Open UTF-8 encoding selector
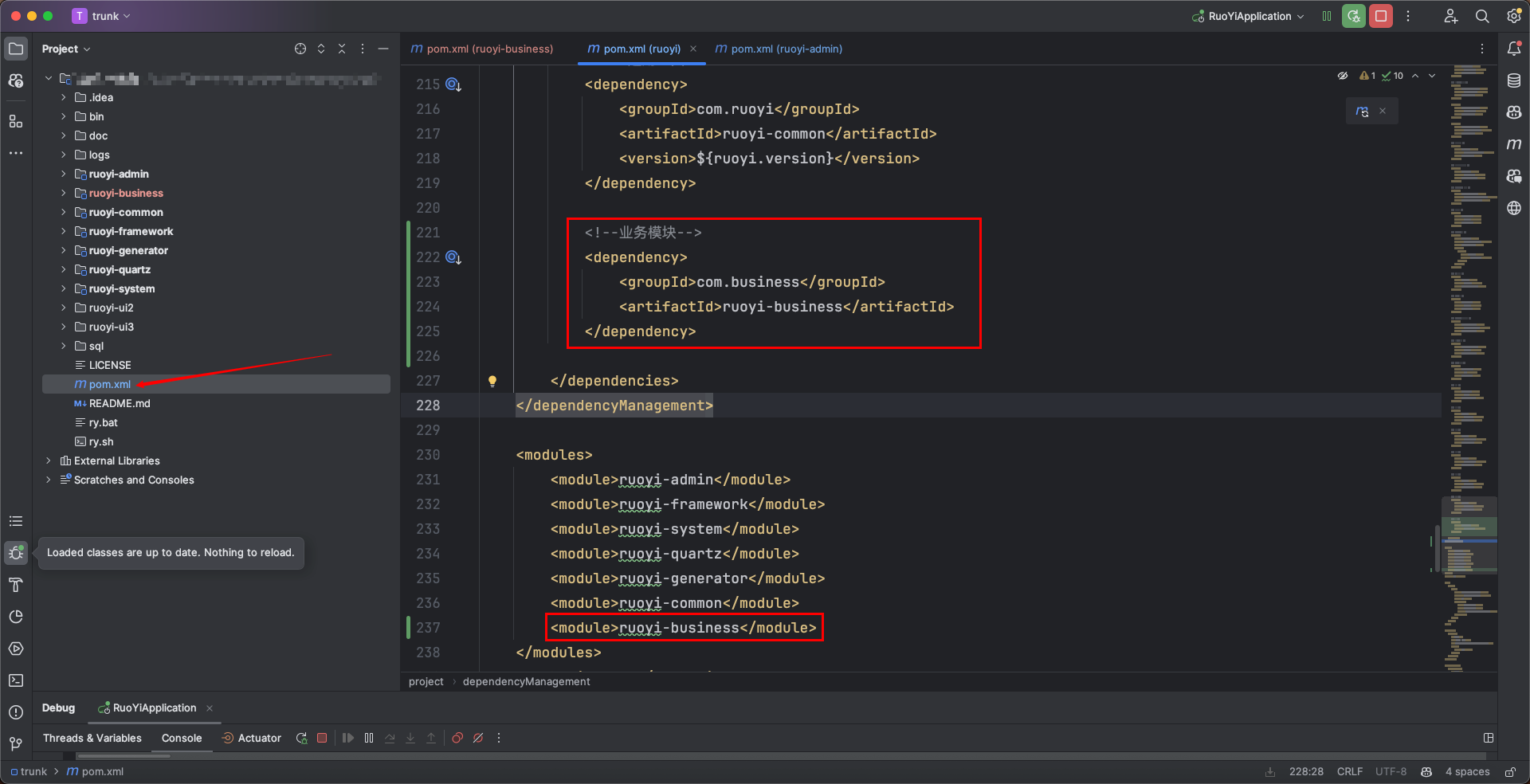 click(1391, 772)
